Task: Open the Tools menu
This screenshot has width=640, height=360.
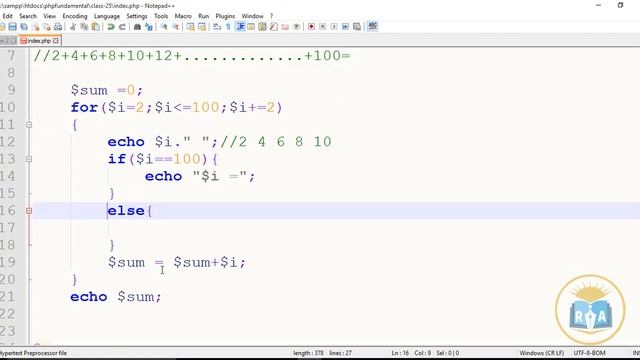Action: pos(161,16)
